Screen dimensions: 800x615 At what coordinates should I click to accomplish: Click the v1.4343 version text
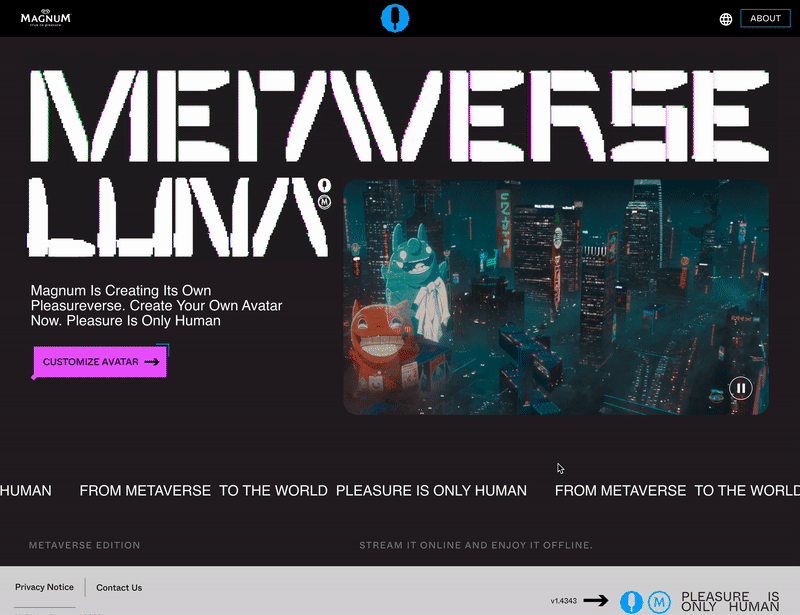click(564, 601)
